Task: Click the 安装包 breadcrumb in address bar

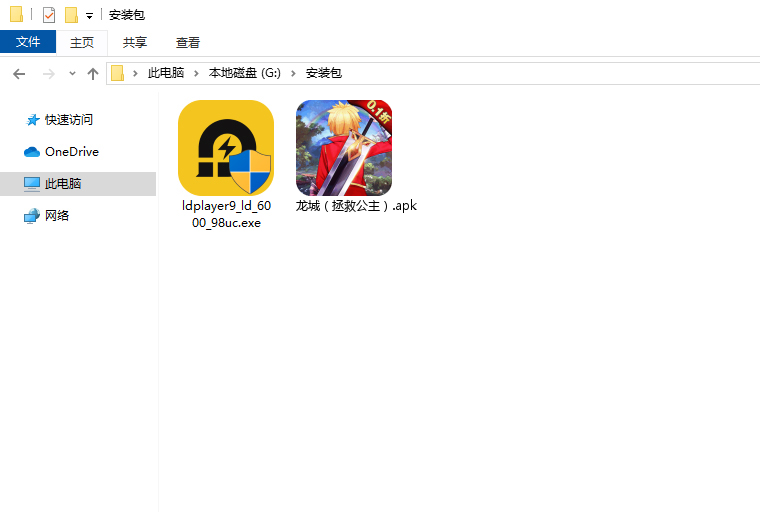Action: click(x=323, y=73)
